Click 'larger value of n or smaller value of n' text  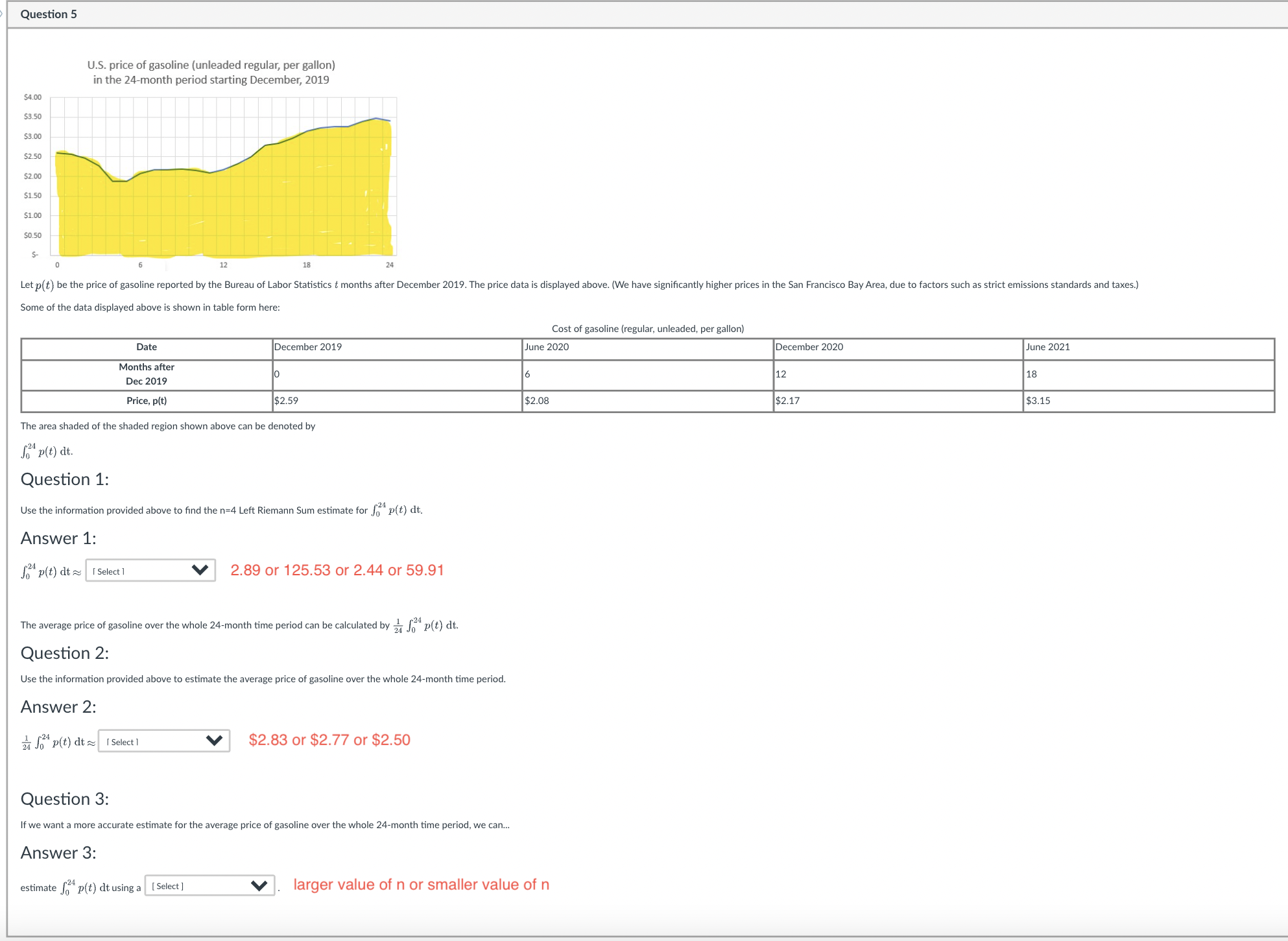click(x=422, y=884)
